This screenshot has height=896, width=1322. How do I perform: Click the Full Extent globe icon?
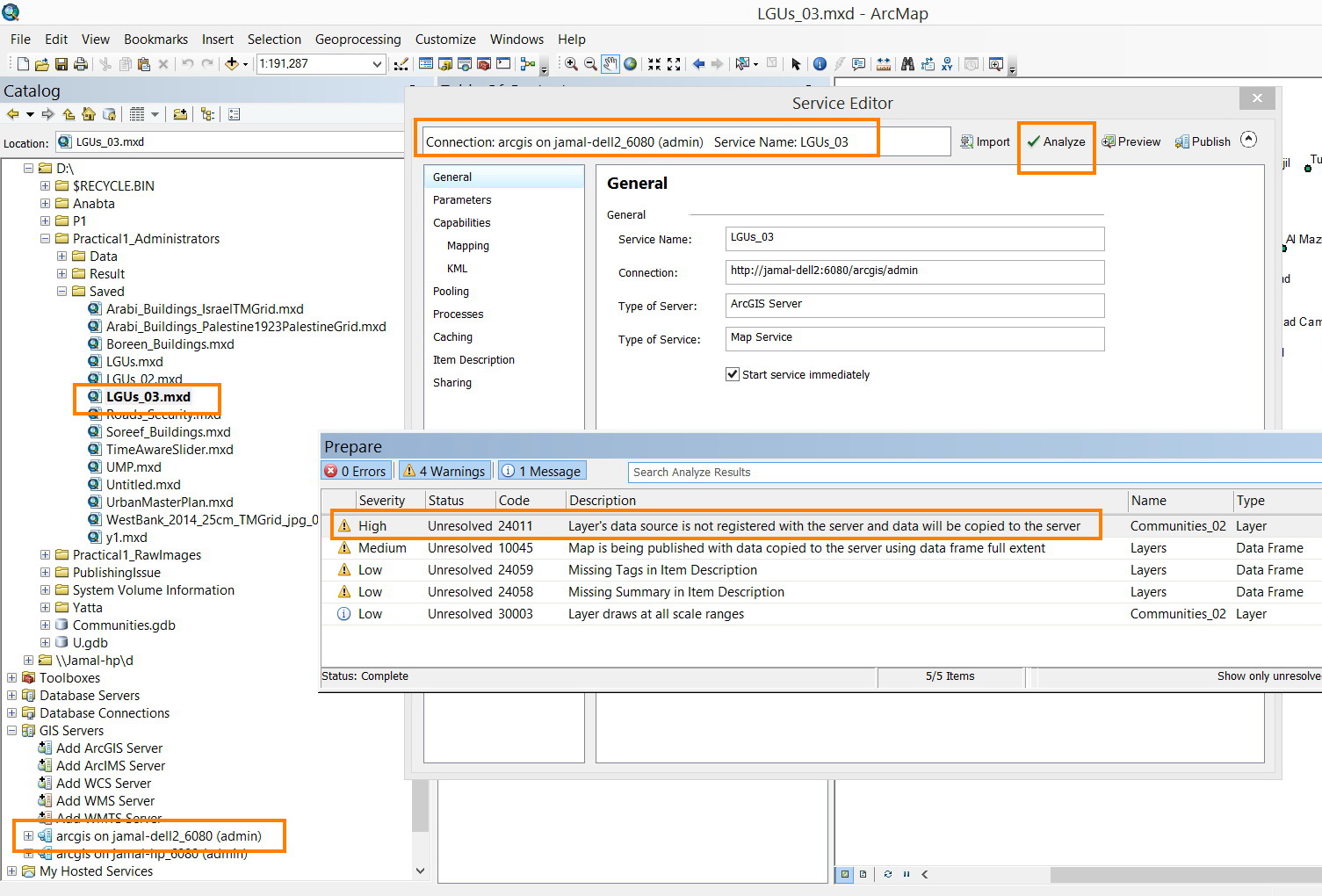pyautogui.click(x=630, y=63)
